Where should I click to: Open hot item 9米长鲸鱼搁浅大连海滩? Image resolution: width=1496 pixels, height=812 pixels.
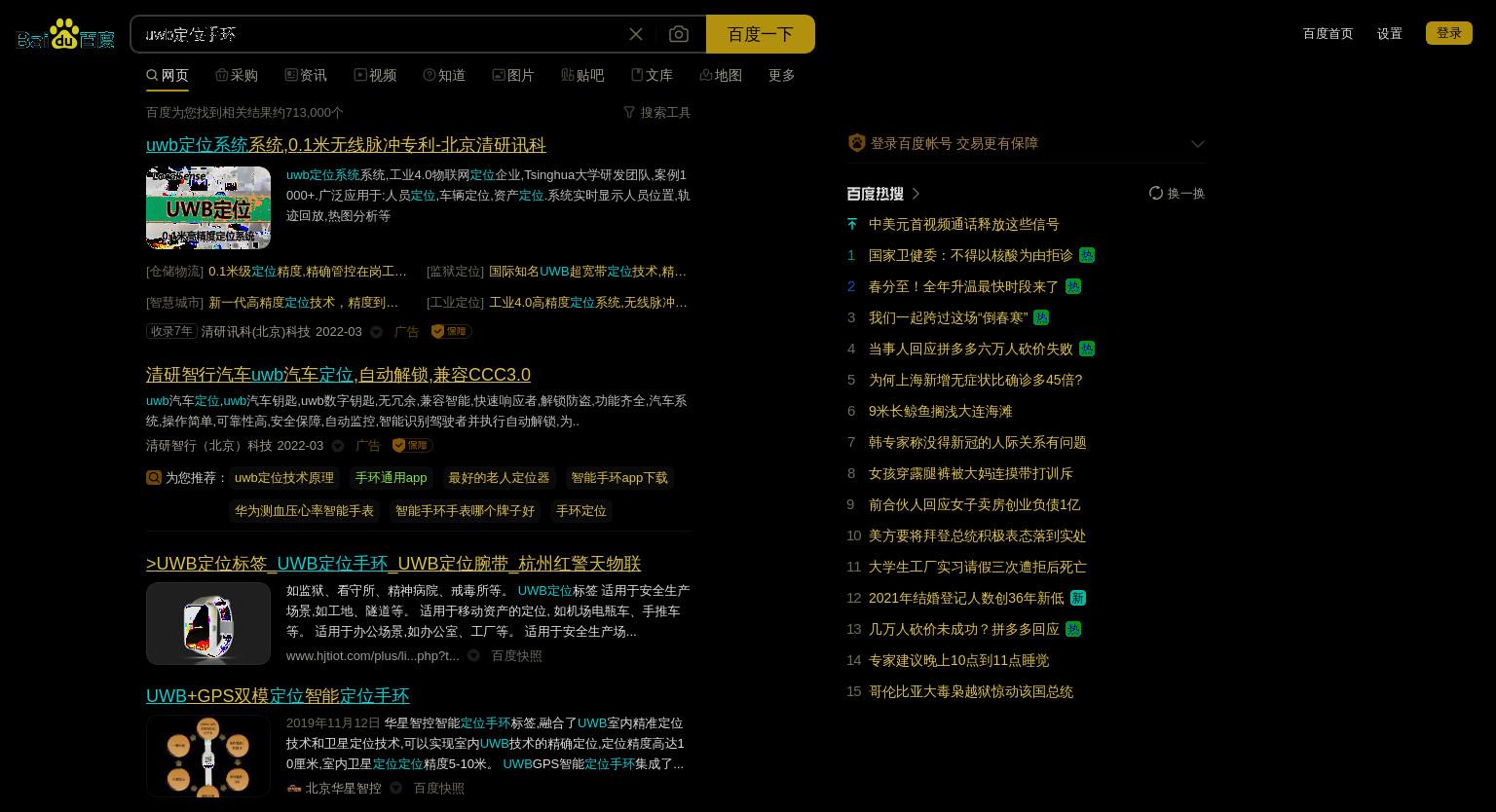pyautogui.click(x=941, y=411)
